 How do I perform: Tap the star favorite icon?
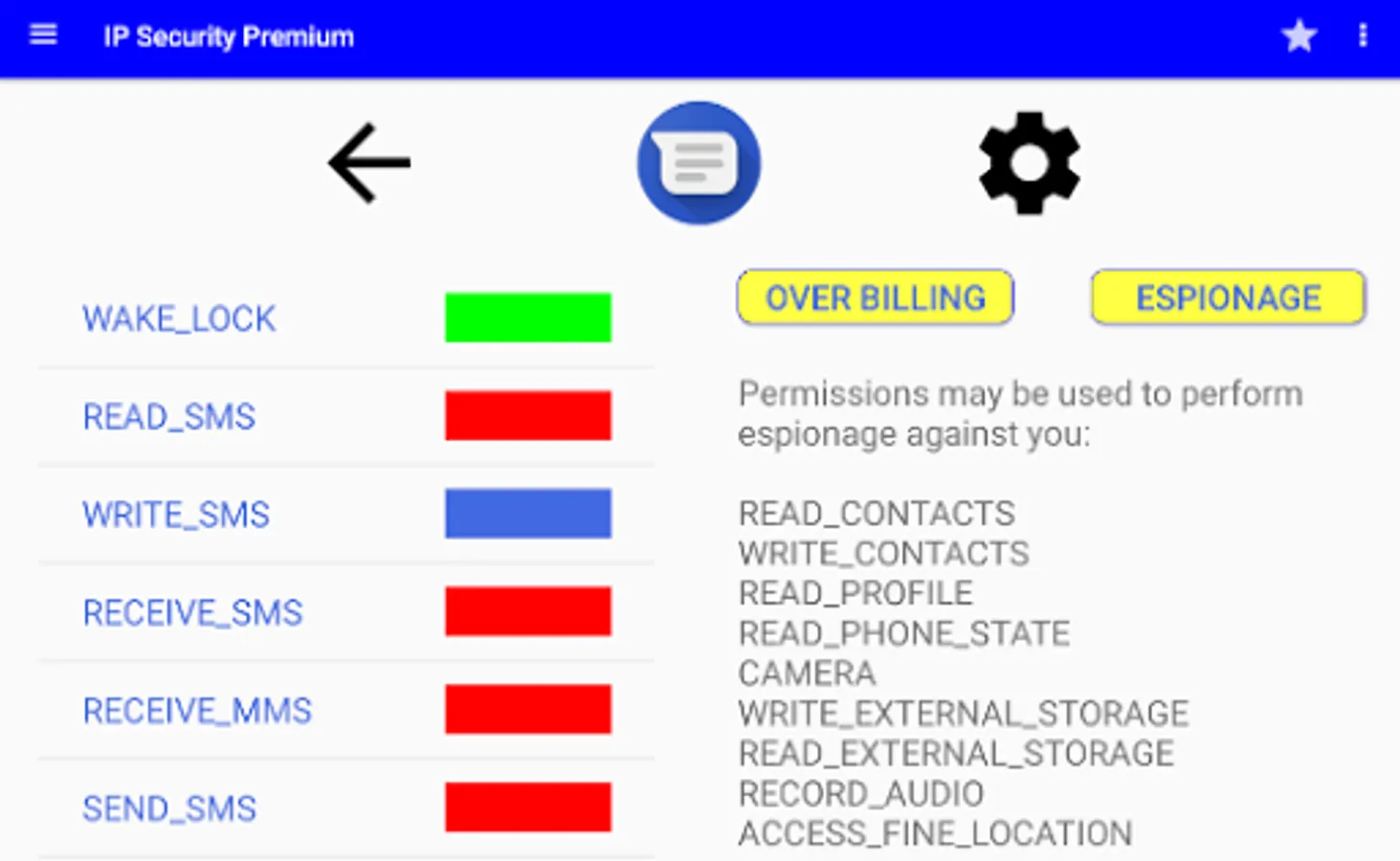[1299, 36]
